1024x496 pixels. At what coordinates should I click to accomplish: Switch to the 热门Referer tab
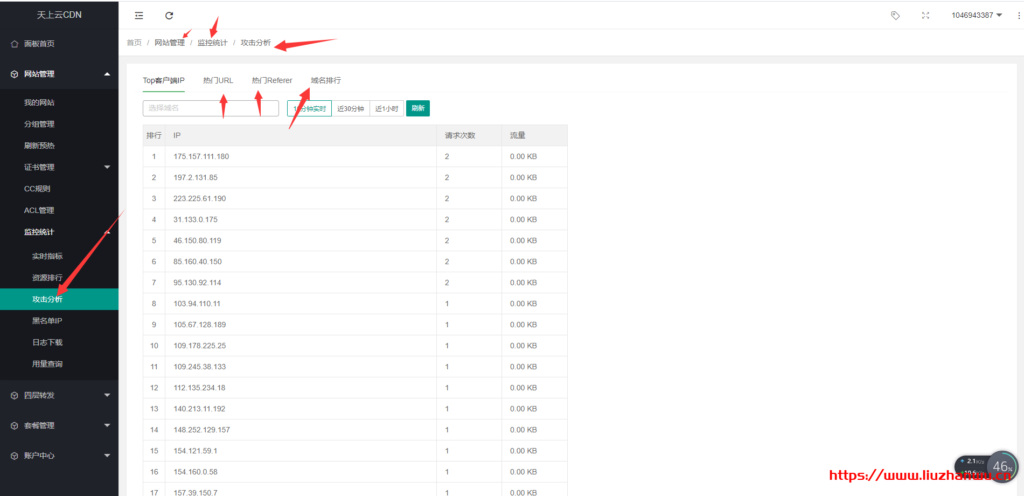click(271, 80)
